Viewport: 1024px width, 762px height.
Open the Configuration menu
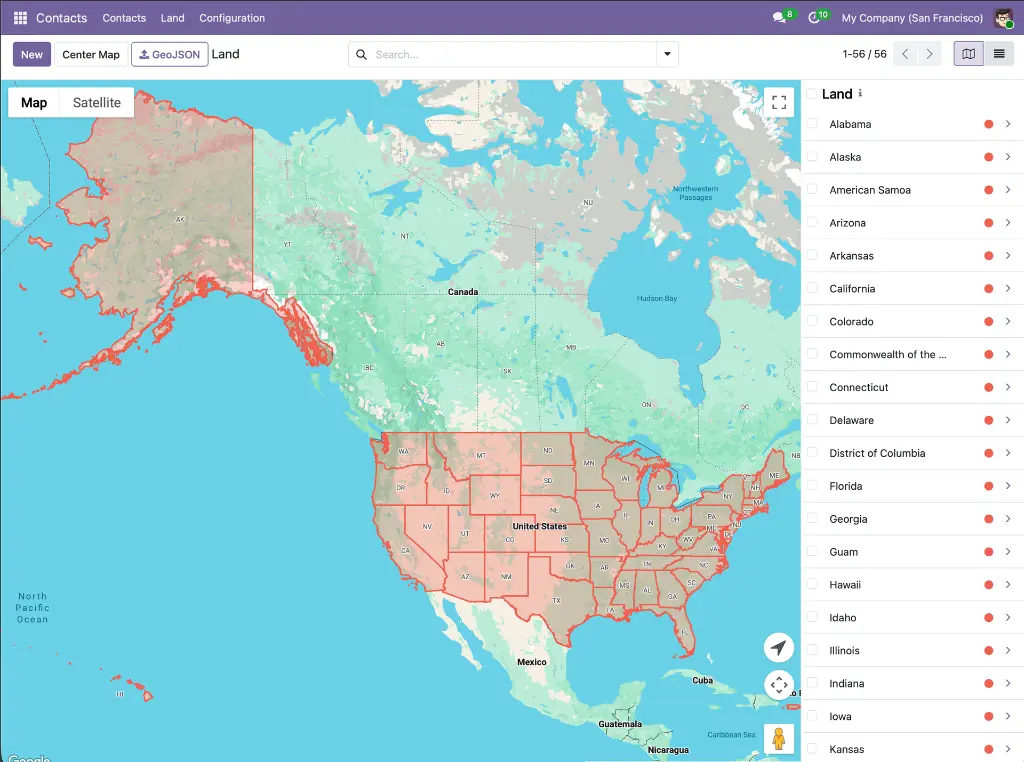[x=232, y=18]
